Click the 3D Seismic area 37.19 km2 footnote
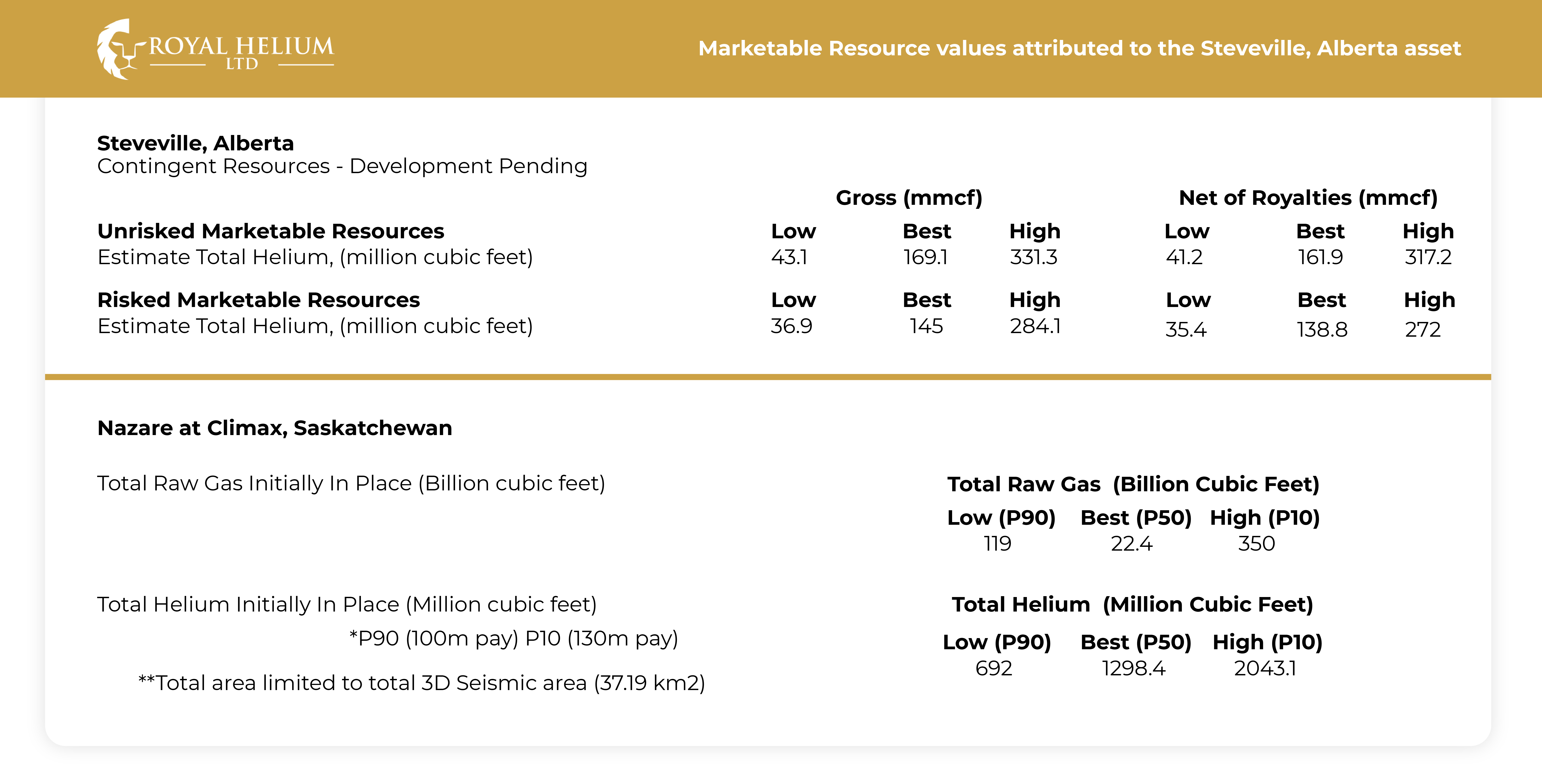Screen dimensions: 1542x784 coord(422,683)
